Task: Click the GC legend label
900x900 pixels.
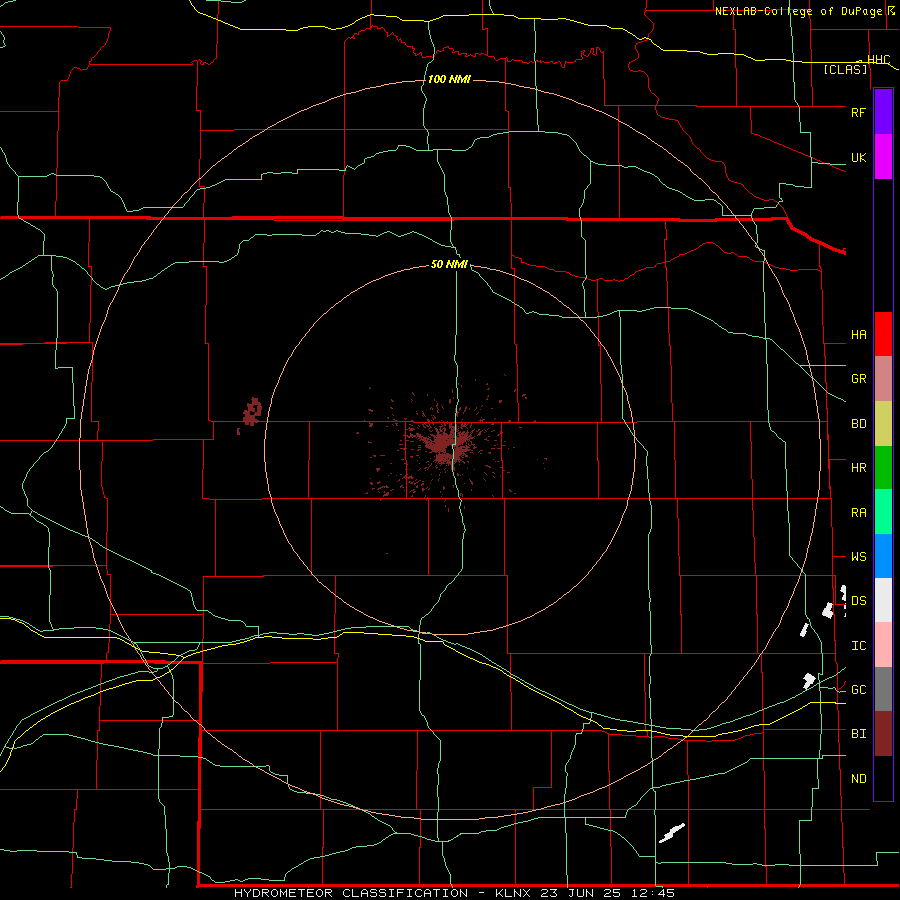Action: click(858, 689)
